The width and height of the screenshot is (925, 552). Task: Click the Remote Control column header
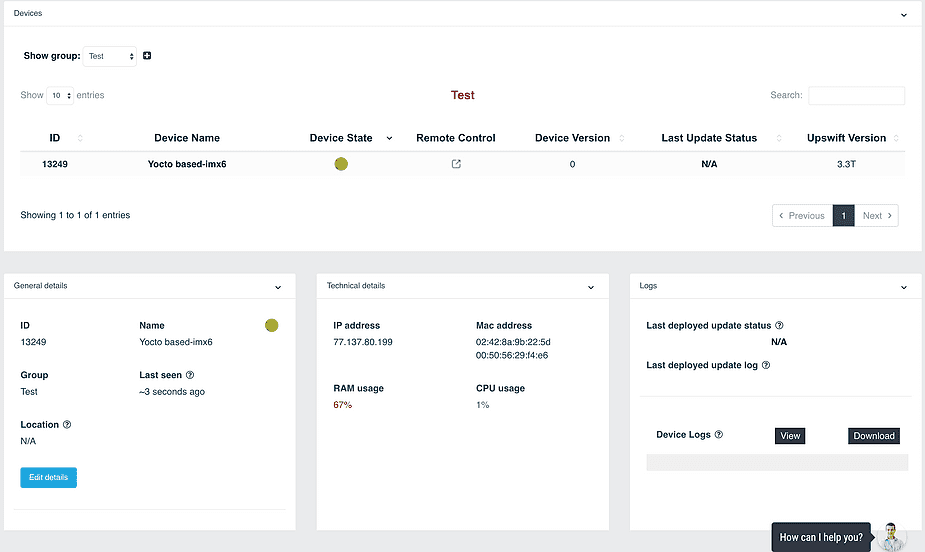coord(455,138)
